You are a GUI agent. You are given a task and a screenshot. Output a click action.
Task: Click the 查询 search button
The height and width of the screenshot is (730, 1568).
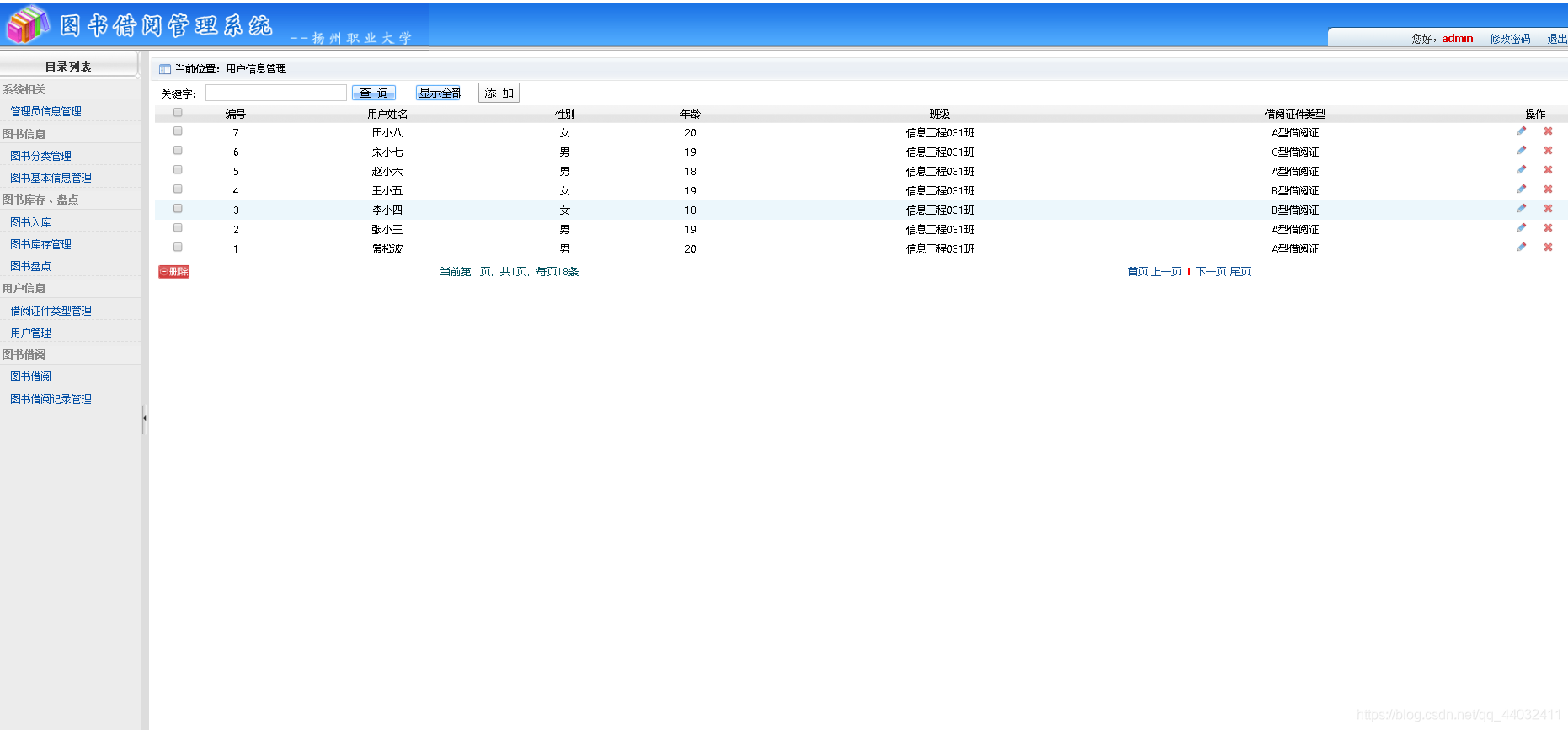point(374,93)
